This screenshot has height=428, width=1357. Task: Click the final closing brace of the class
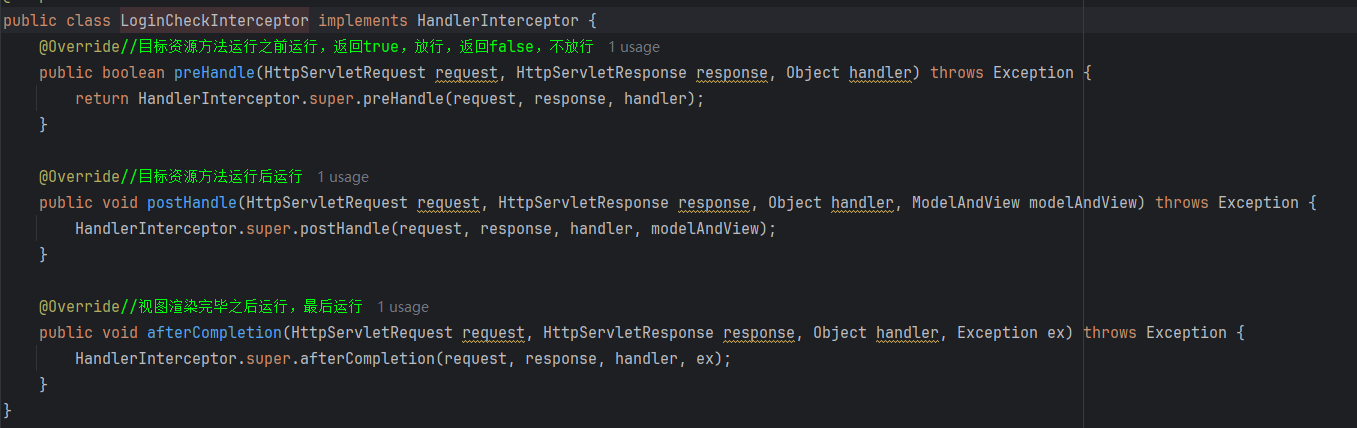tap(8, 411)
